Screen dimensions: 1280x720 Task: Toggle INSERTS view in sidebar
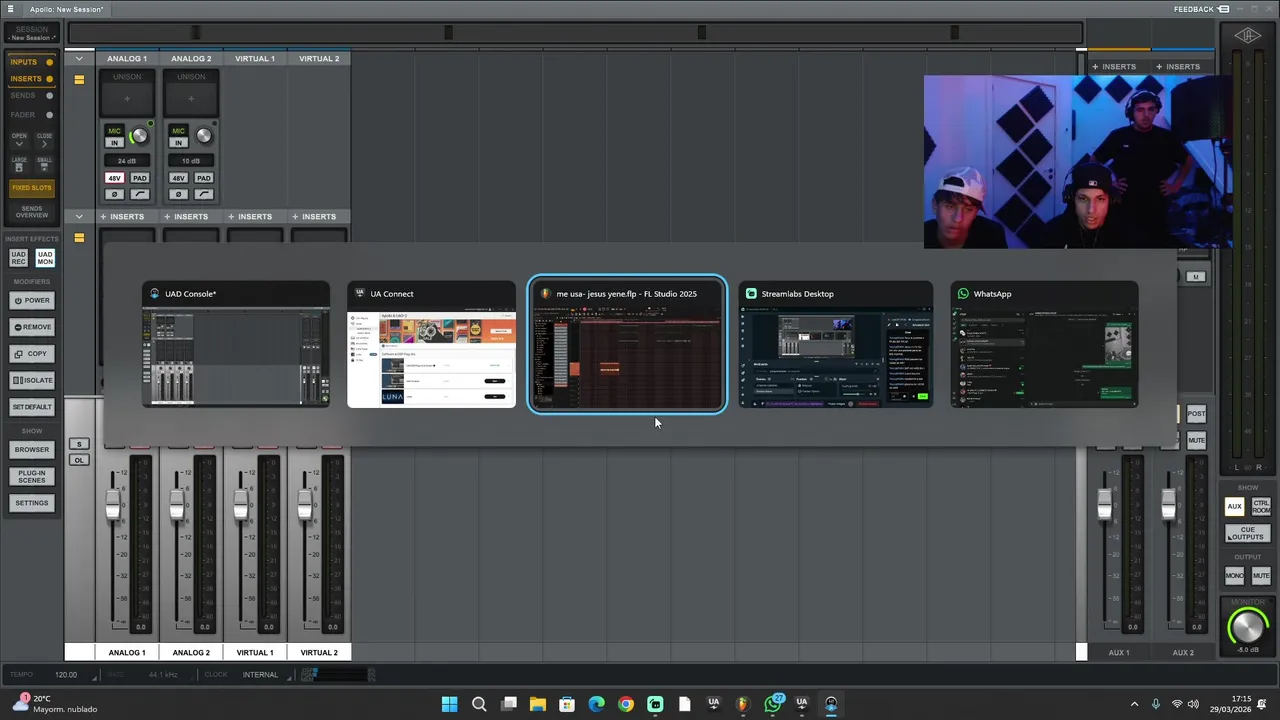(31, 79)
